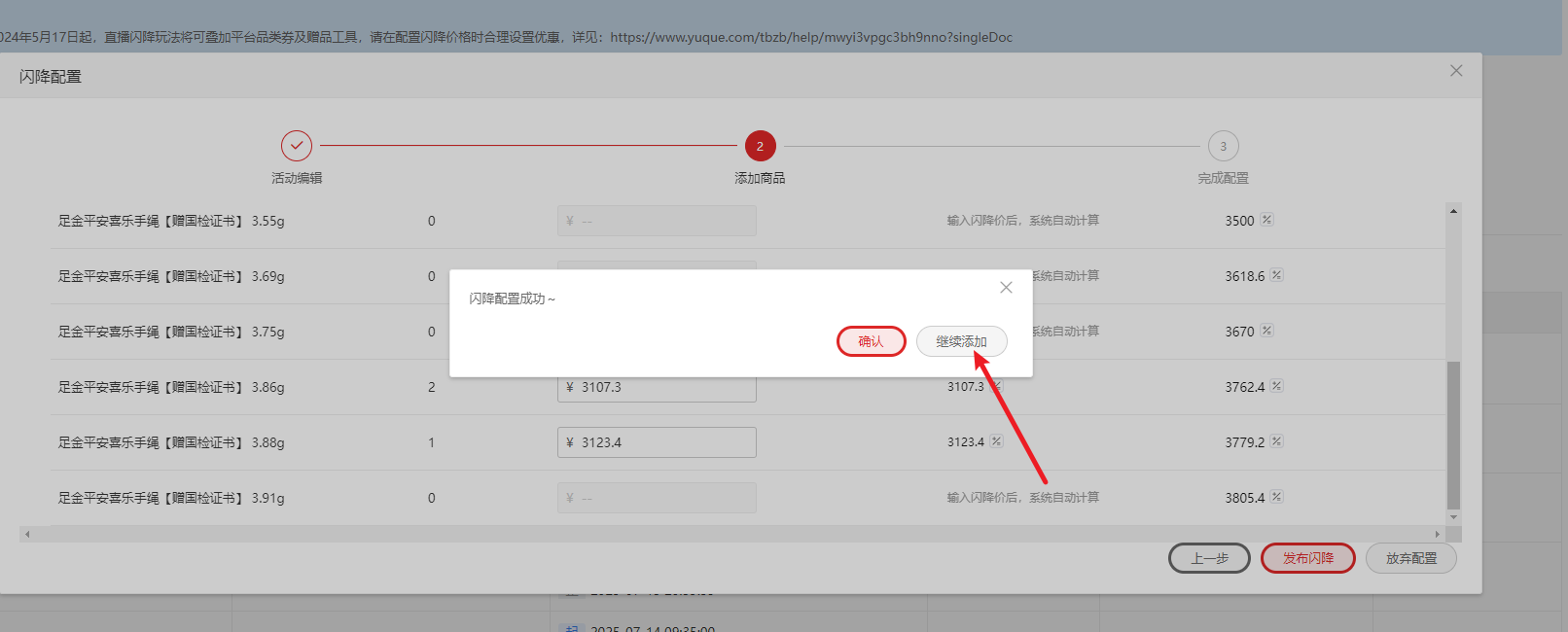
Task: Click the calculator icon after flash price 3123.4
Action: click(x=996, y=441)
